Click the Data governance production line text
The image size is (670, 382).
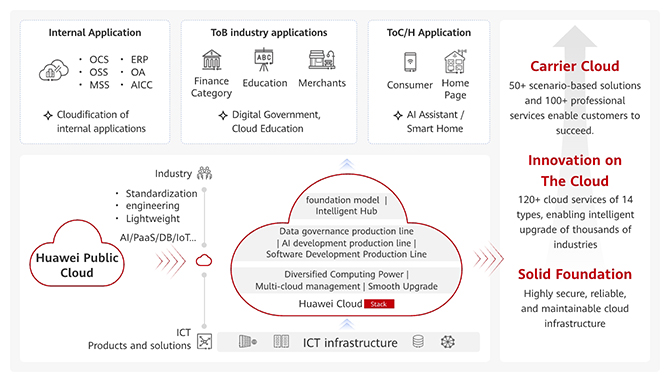point(347,231)
